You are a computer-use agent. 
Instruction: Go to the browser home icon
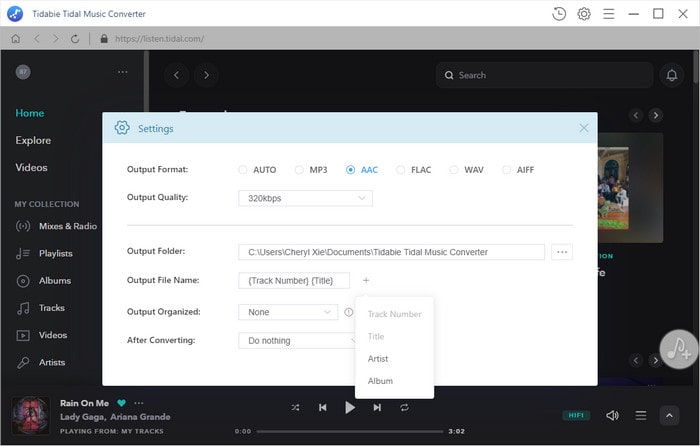coord(16,39)
